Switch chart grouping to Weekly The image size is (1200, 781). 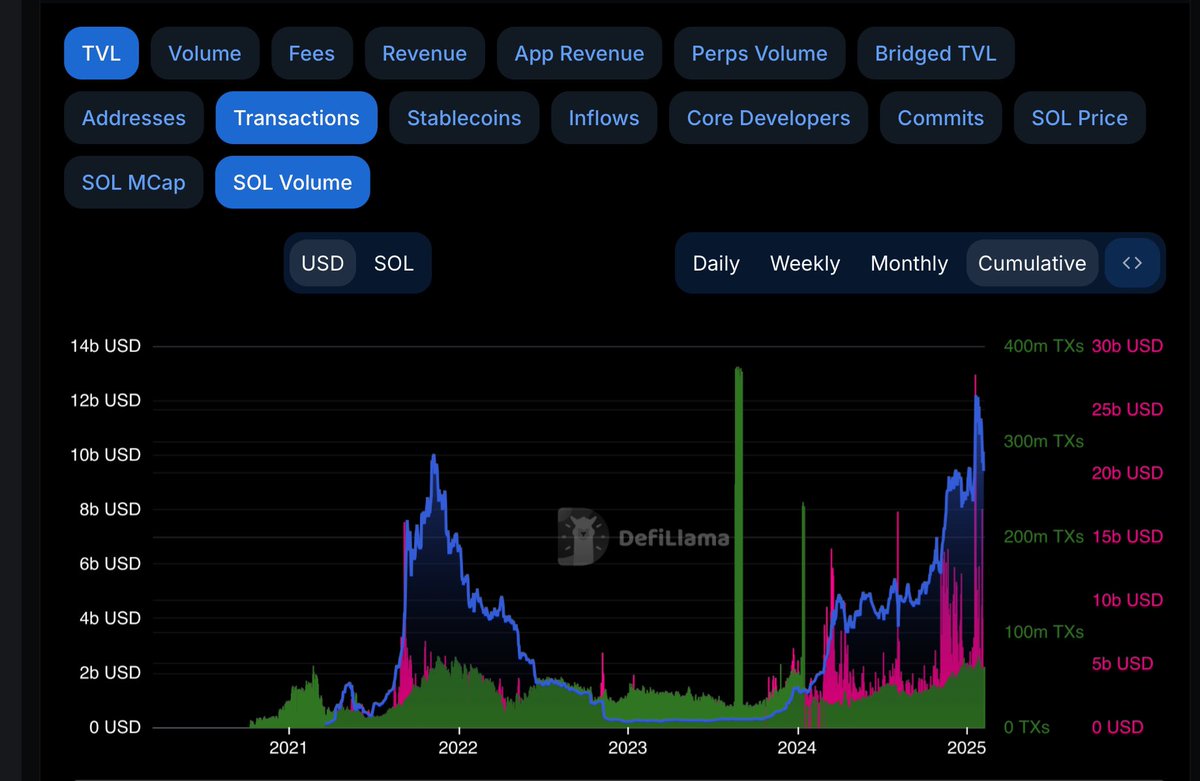(x=805, y=263)
